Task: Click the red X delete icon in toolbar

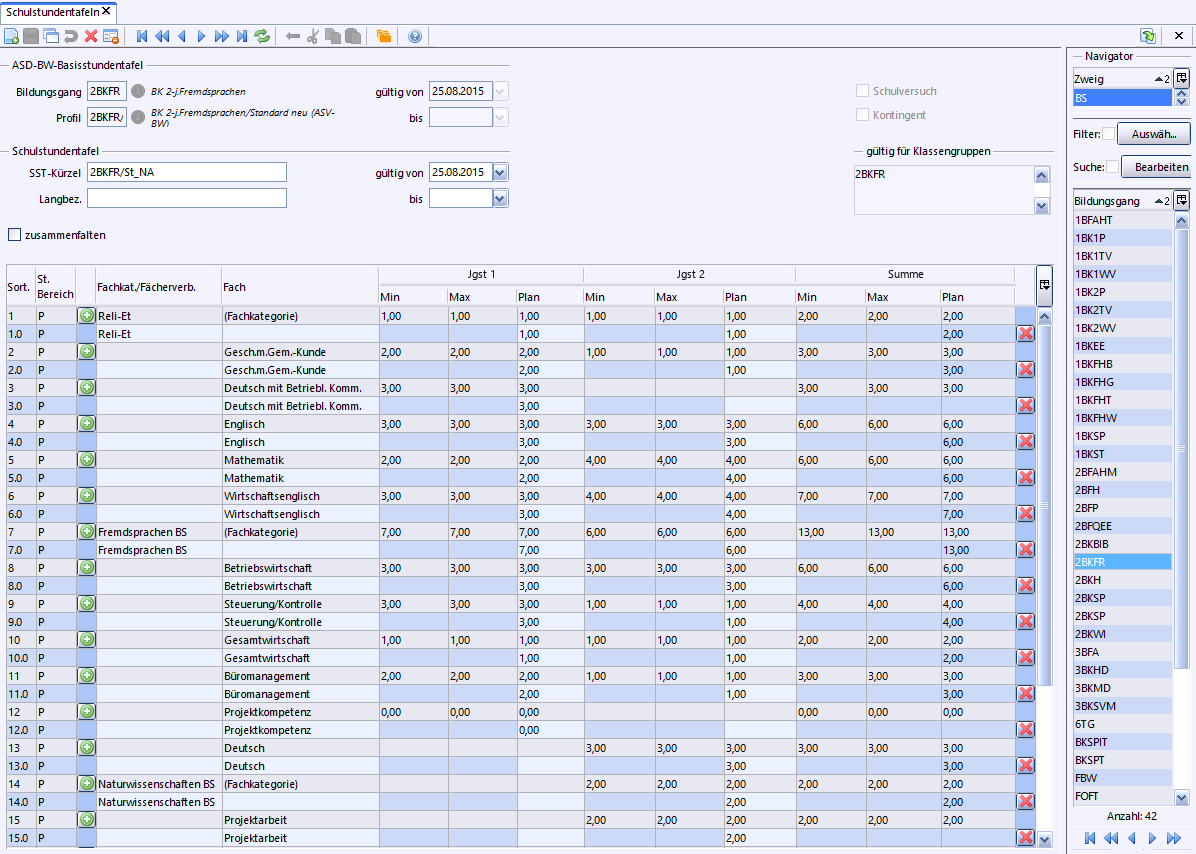Action: coord(91,36)
